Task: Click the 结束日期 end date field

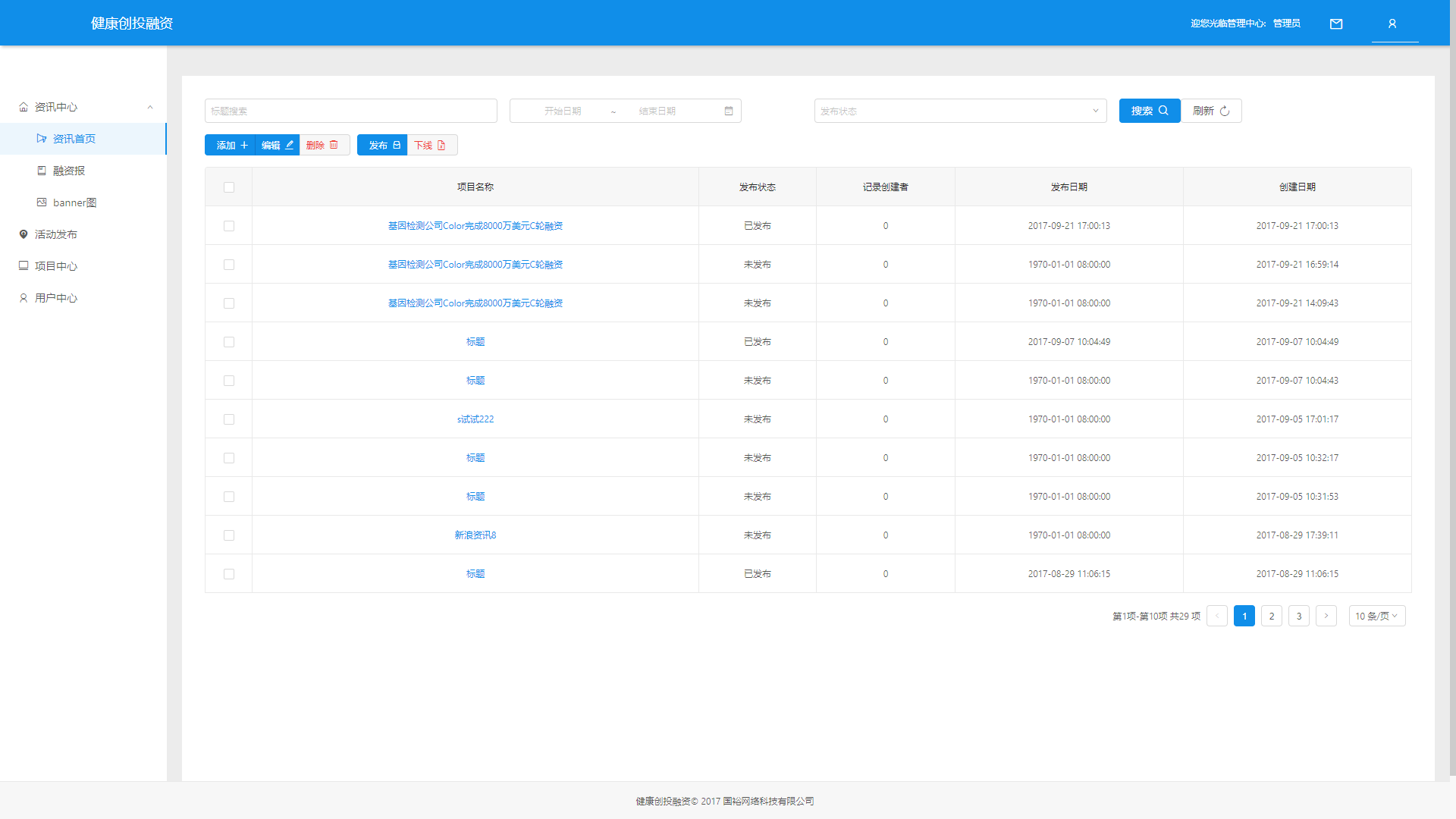Action: click(x=657, y=111)
